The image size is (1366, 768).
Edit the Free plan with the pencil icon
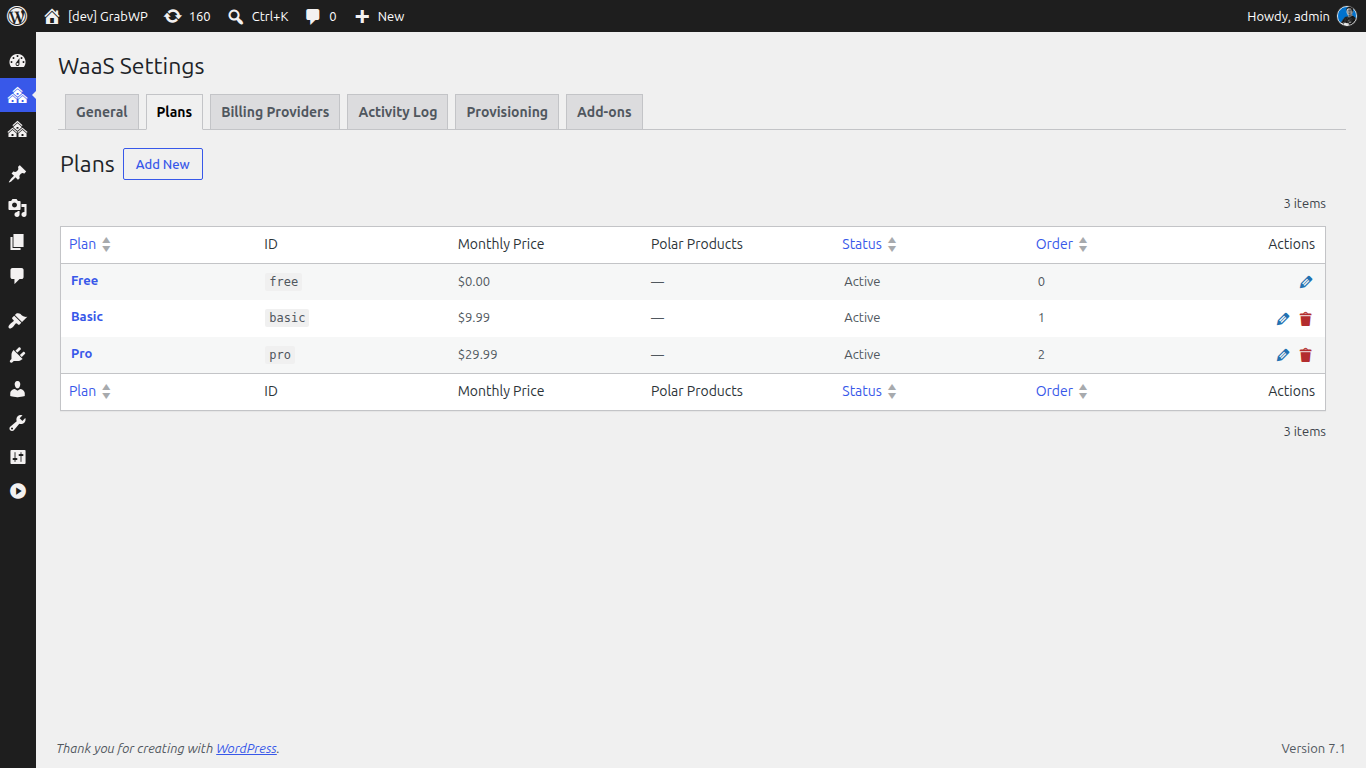pos(1306,282)
